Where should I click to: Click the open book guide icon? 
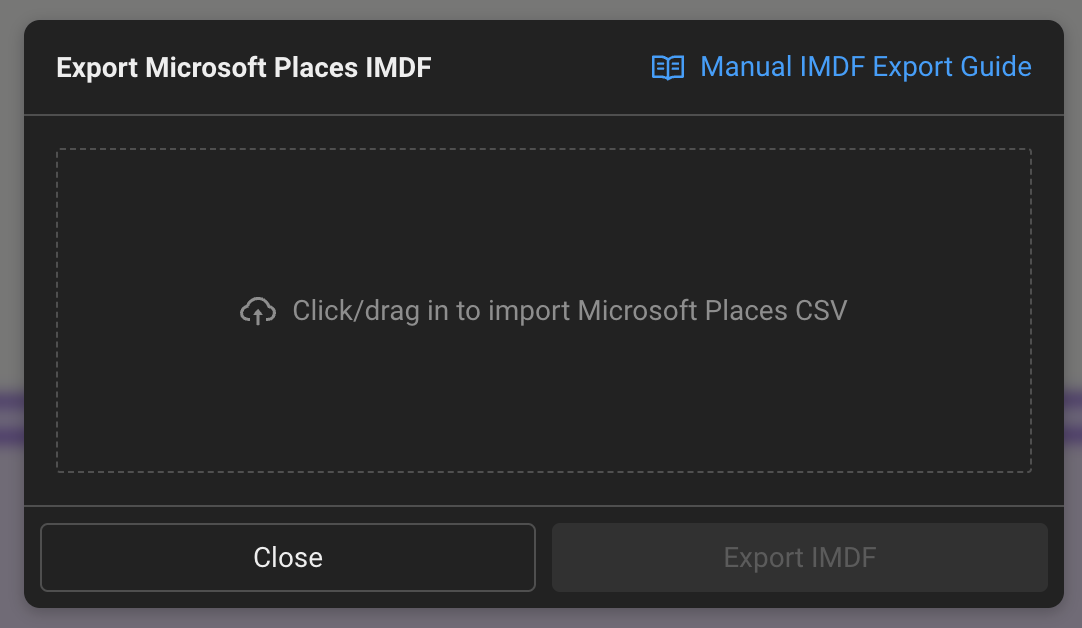pyautogui.click(x=668, y=67)
